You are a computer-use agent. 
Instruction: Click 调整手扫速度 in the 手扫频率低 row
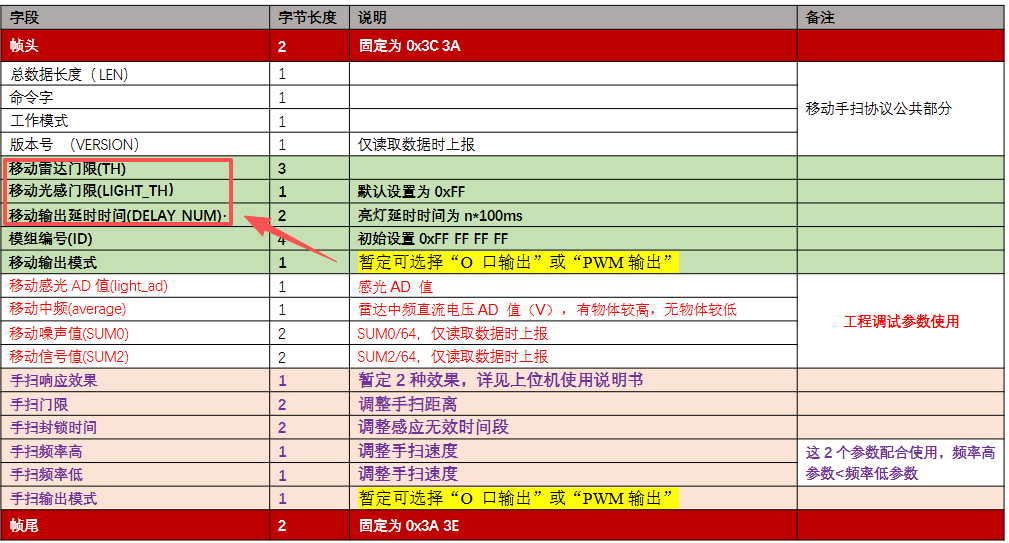407,474
